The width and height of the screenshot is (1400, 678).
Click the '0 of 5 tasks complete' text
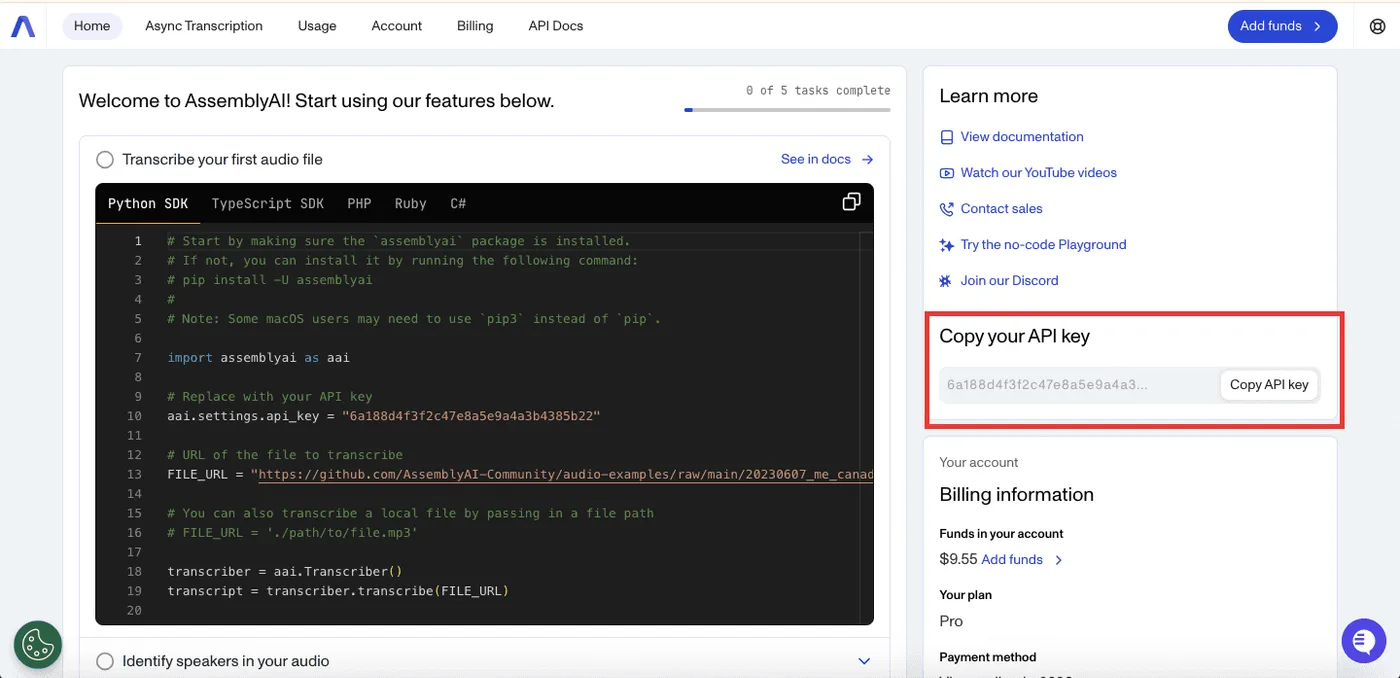tap(818, 90)
